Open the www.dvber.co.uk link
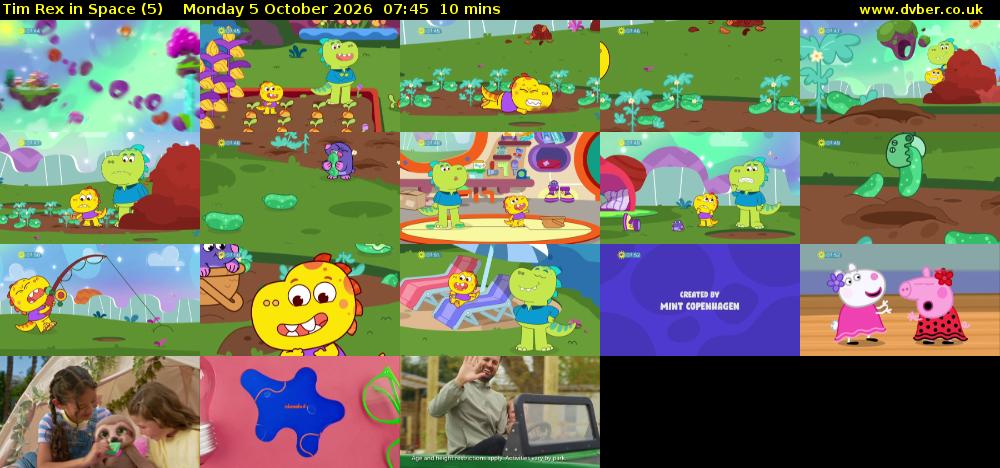 click(921, 9)
